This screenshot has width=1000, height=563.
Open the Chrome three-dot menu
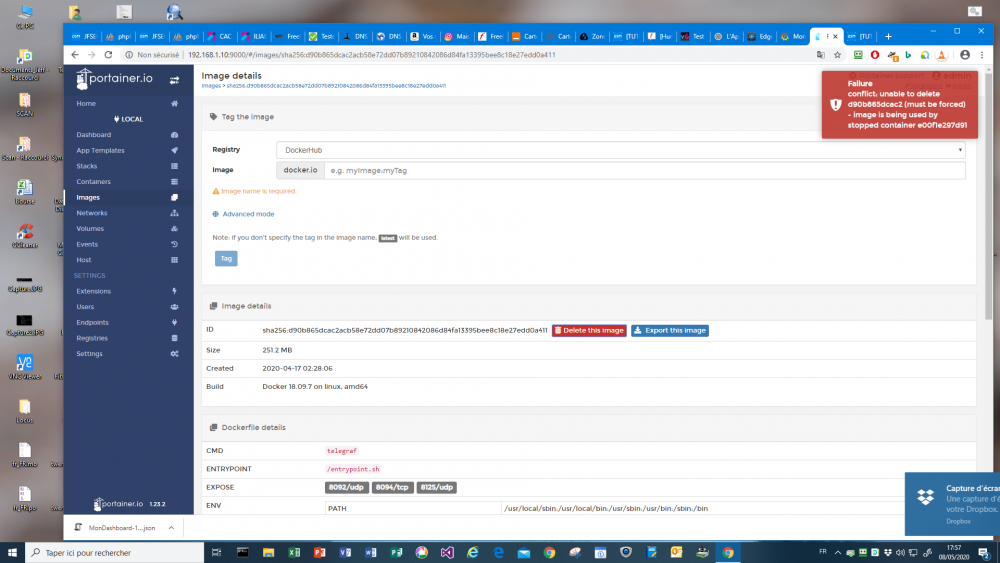[983, 55]
